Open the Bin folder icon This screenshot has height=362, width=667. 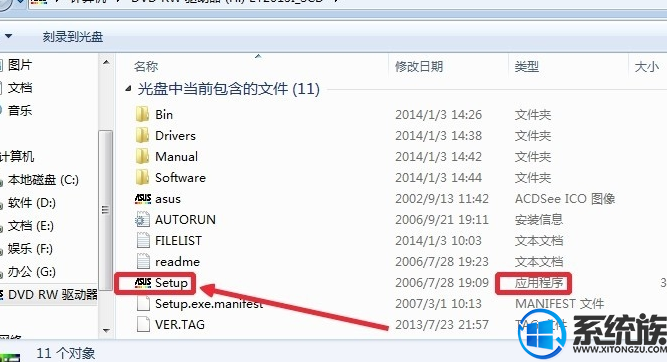[143, 114]
